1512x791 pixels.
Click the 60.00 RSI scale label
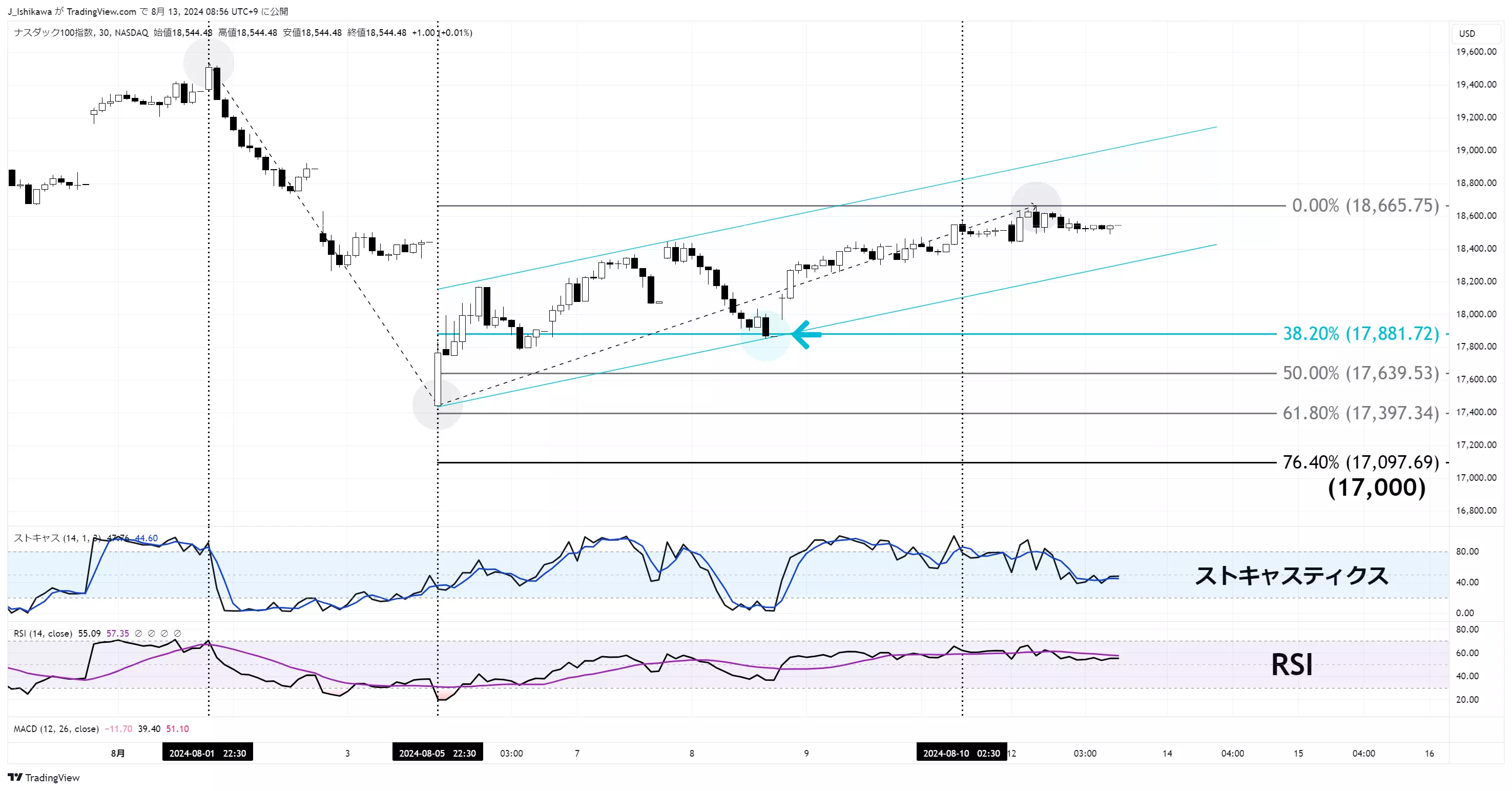pyautogui.click(x=1467, y=653)
